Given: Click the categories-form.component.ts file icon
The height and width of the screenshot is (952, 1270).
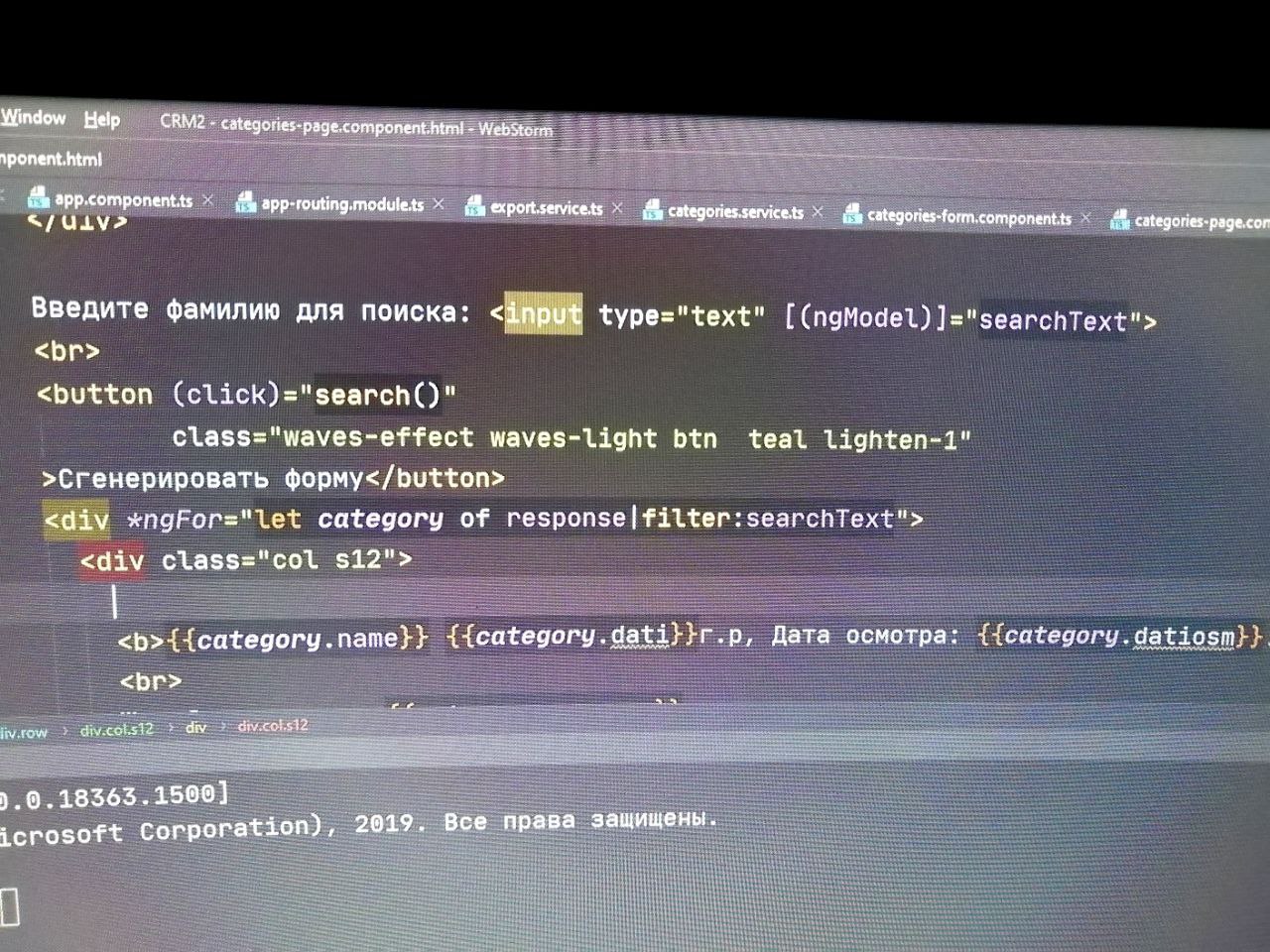Looking at the screenshot, I should point(851,214).
